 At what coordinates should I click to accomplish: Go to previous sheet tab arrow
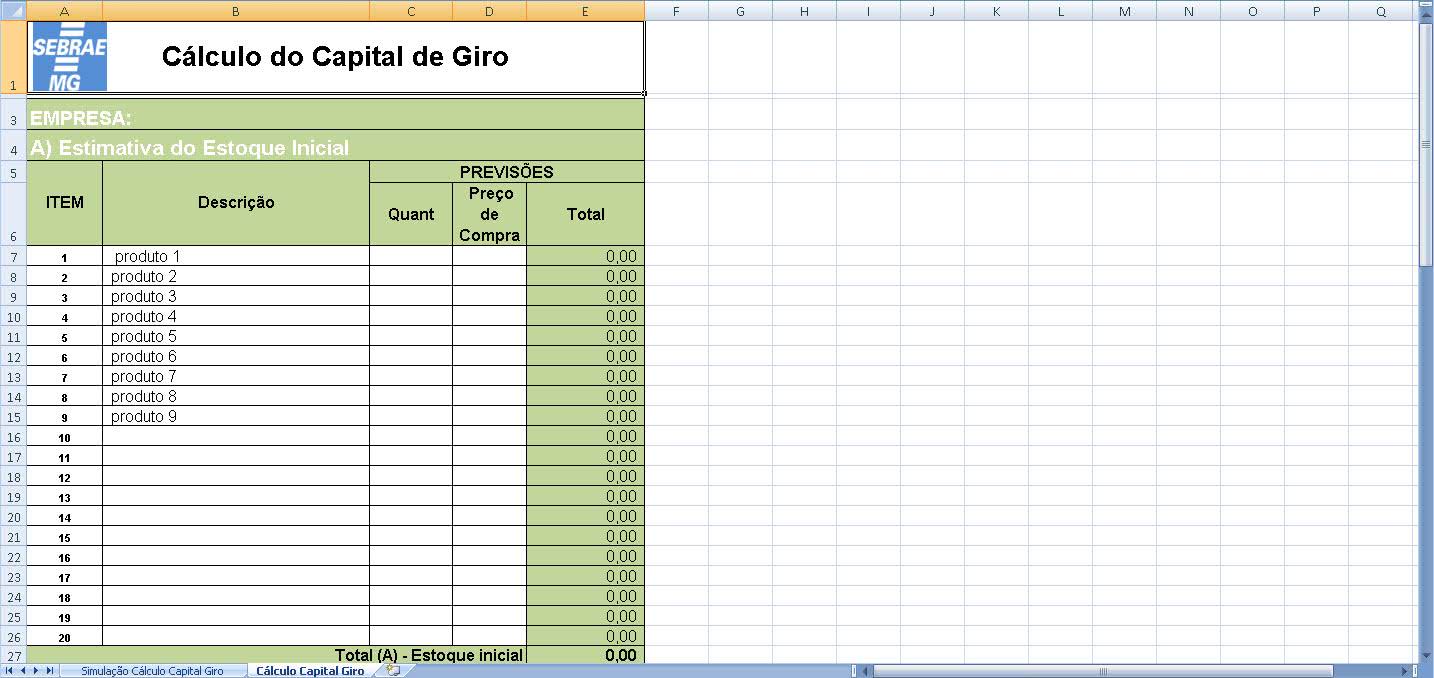23,671
